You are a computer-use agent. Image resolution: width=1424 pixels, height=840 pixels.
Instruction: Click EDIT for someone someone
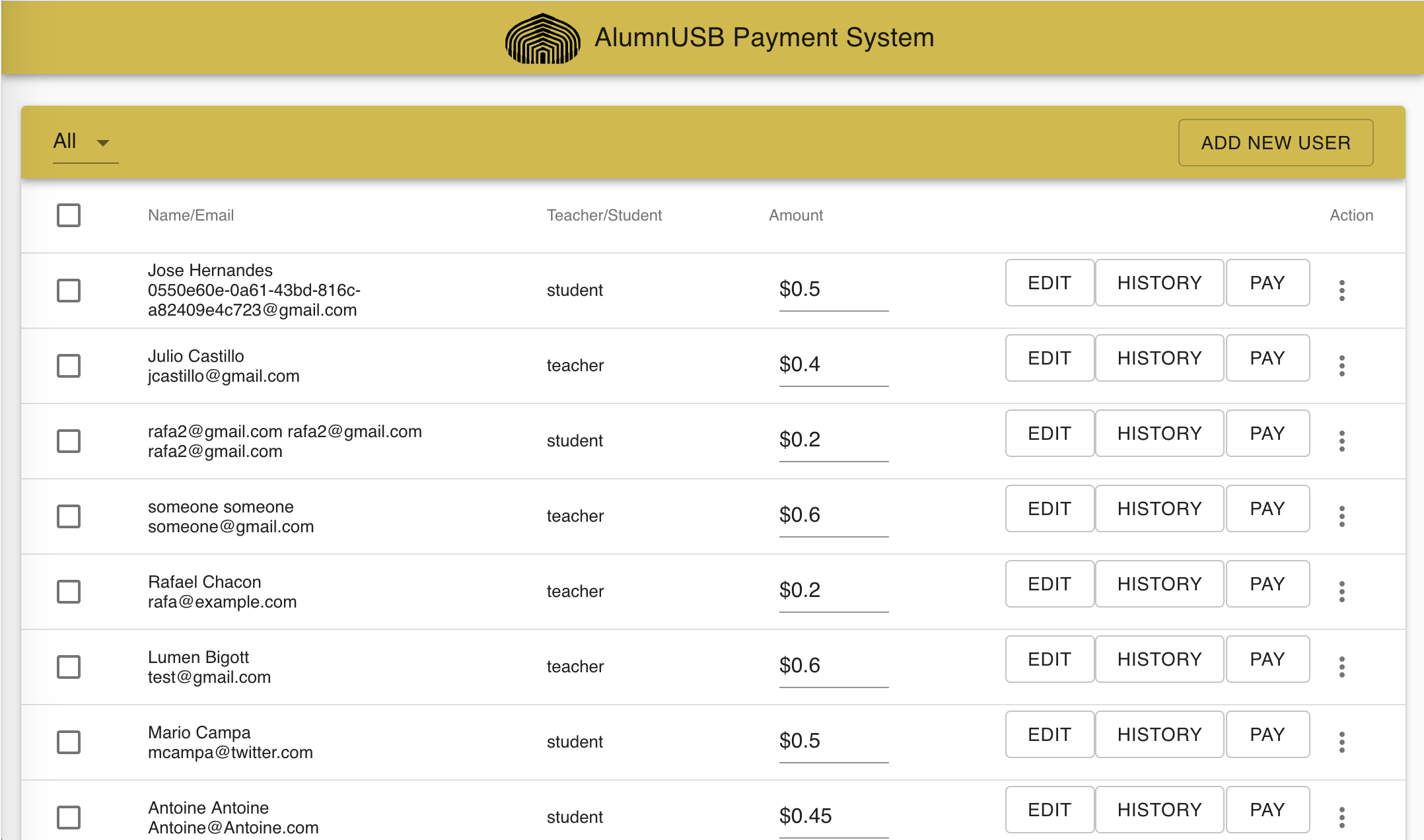click(1049, 508)
